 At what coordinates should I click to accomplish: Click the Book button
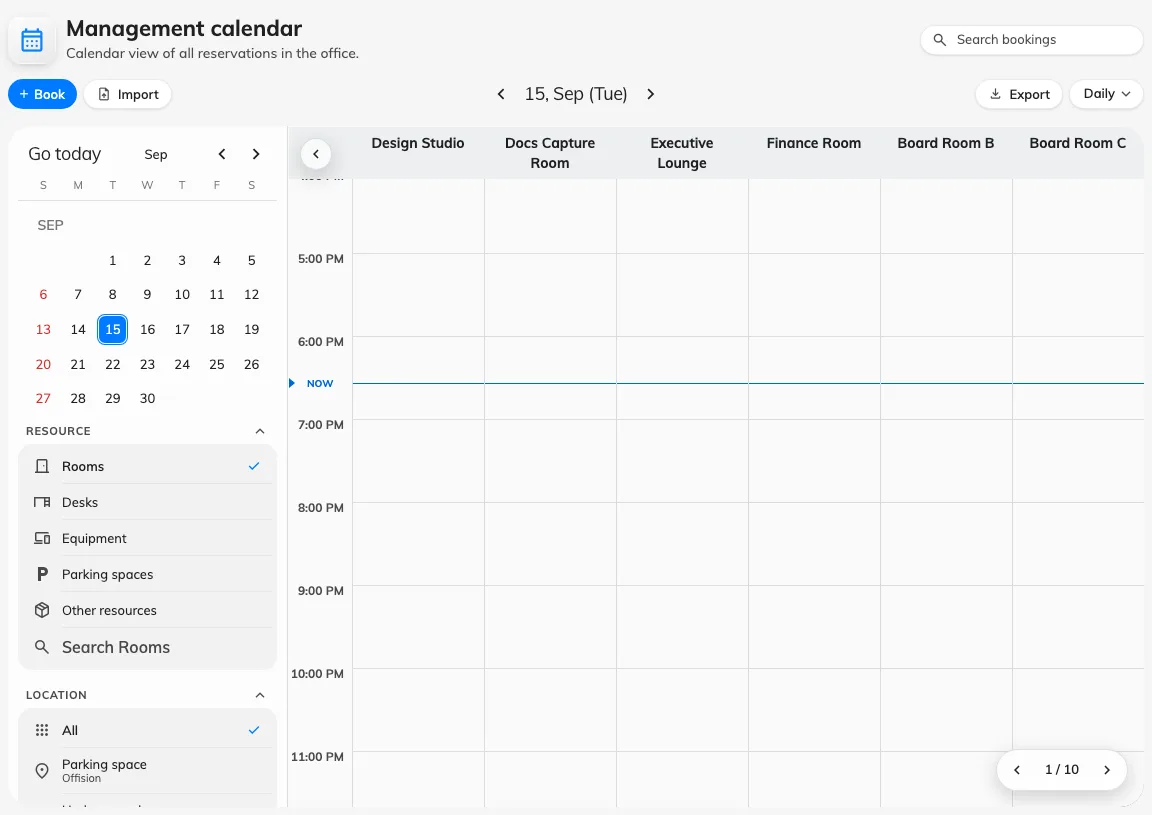pyautogui.click(x=42, y=94)
